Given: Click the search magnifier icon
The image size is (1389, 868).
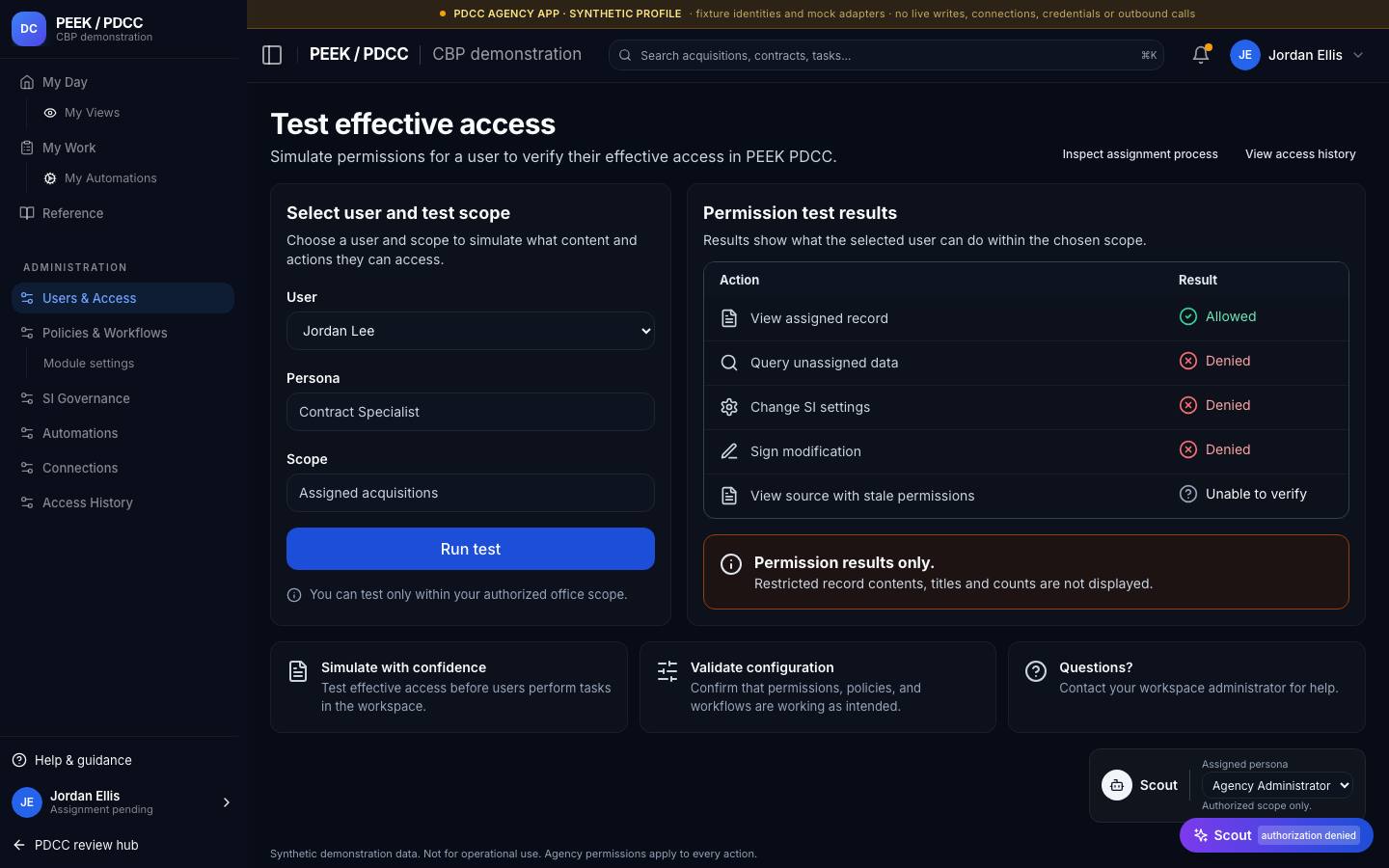Looking at the screenshot, I should [x=625, y=55].
